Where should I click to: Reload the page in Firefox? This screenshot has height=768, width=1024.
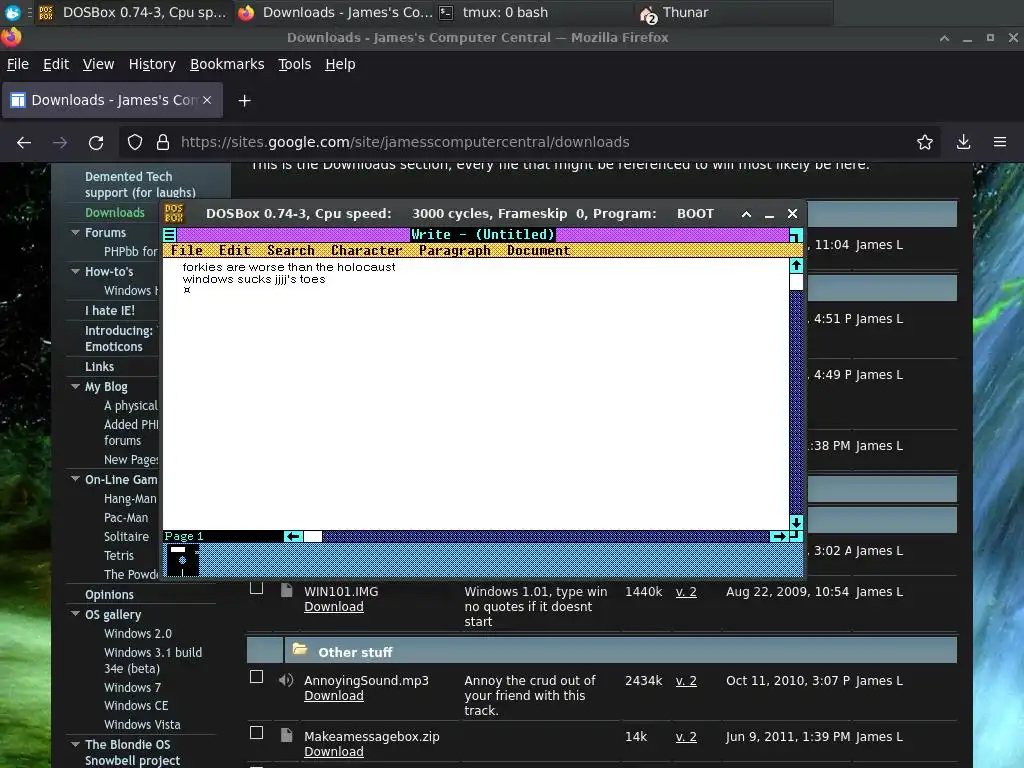click(x=96, y=142)
